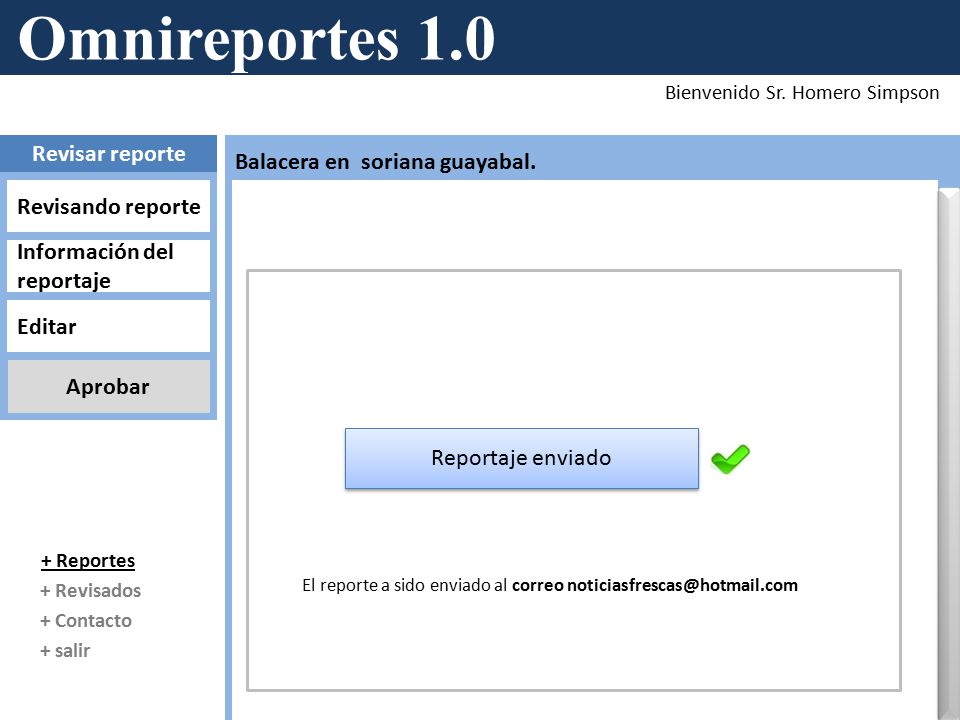Select the Revisar reporte panel header
The image size is (960, 720).
[108, 154]
